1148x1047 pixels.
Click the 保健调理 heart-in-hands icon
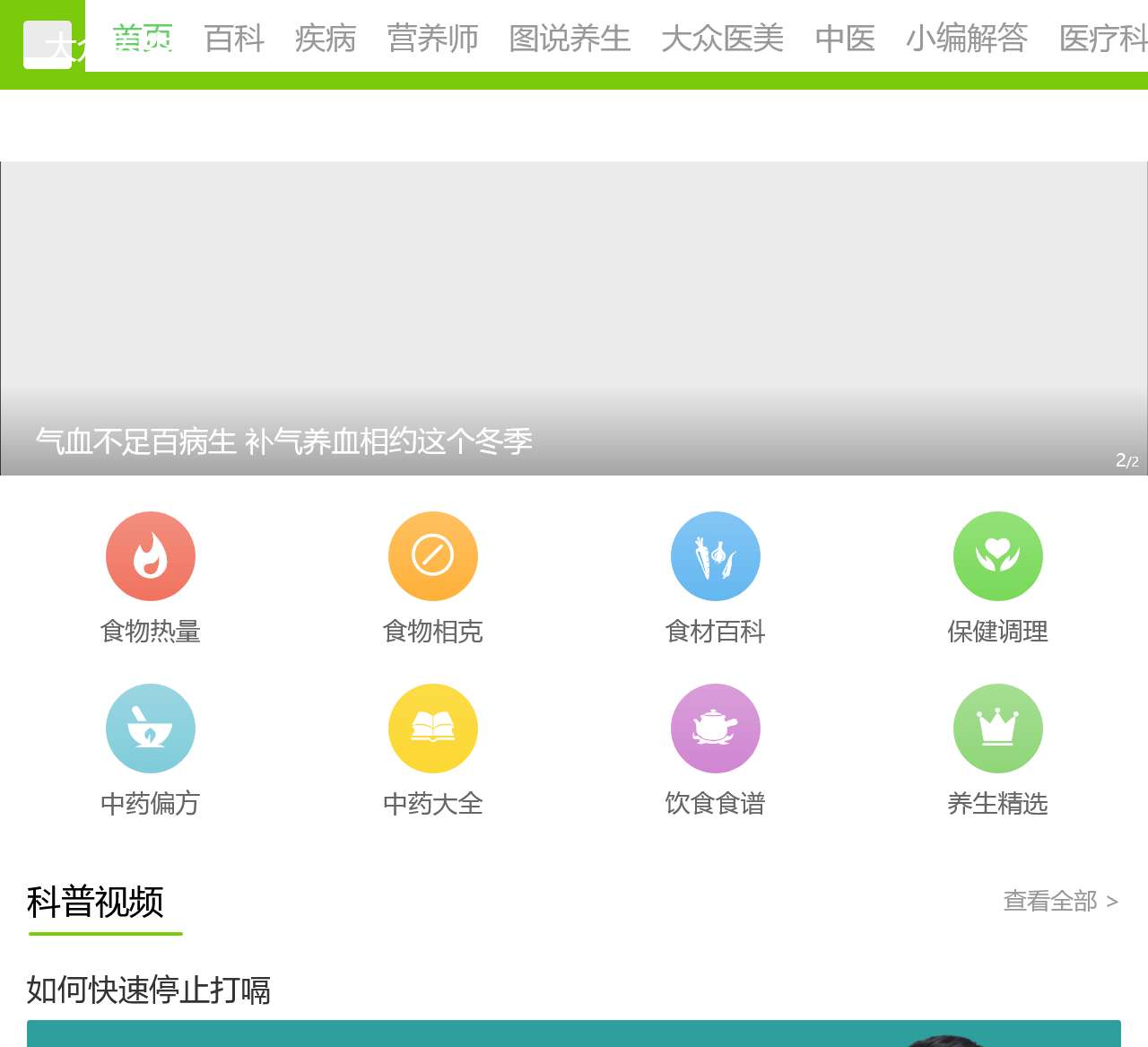click(997, 555)
